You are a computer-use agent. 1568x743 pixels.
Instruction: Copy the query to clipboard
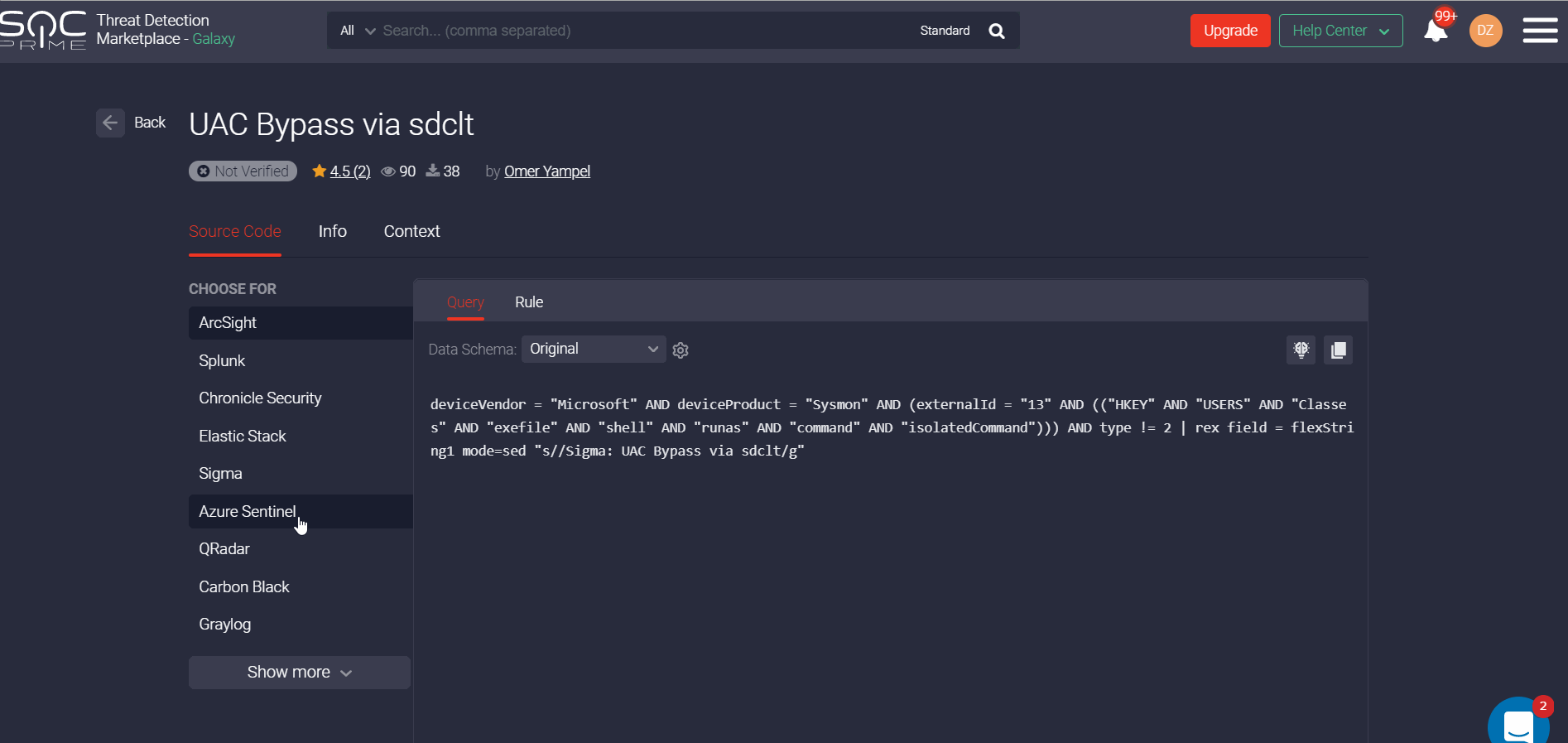tap(1338, 350)
